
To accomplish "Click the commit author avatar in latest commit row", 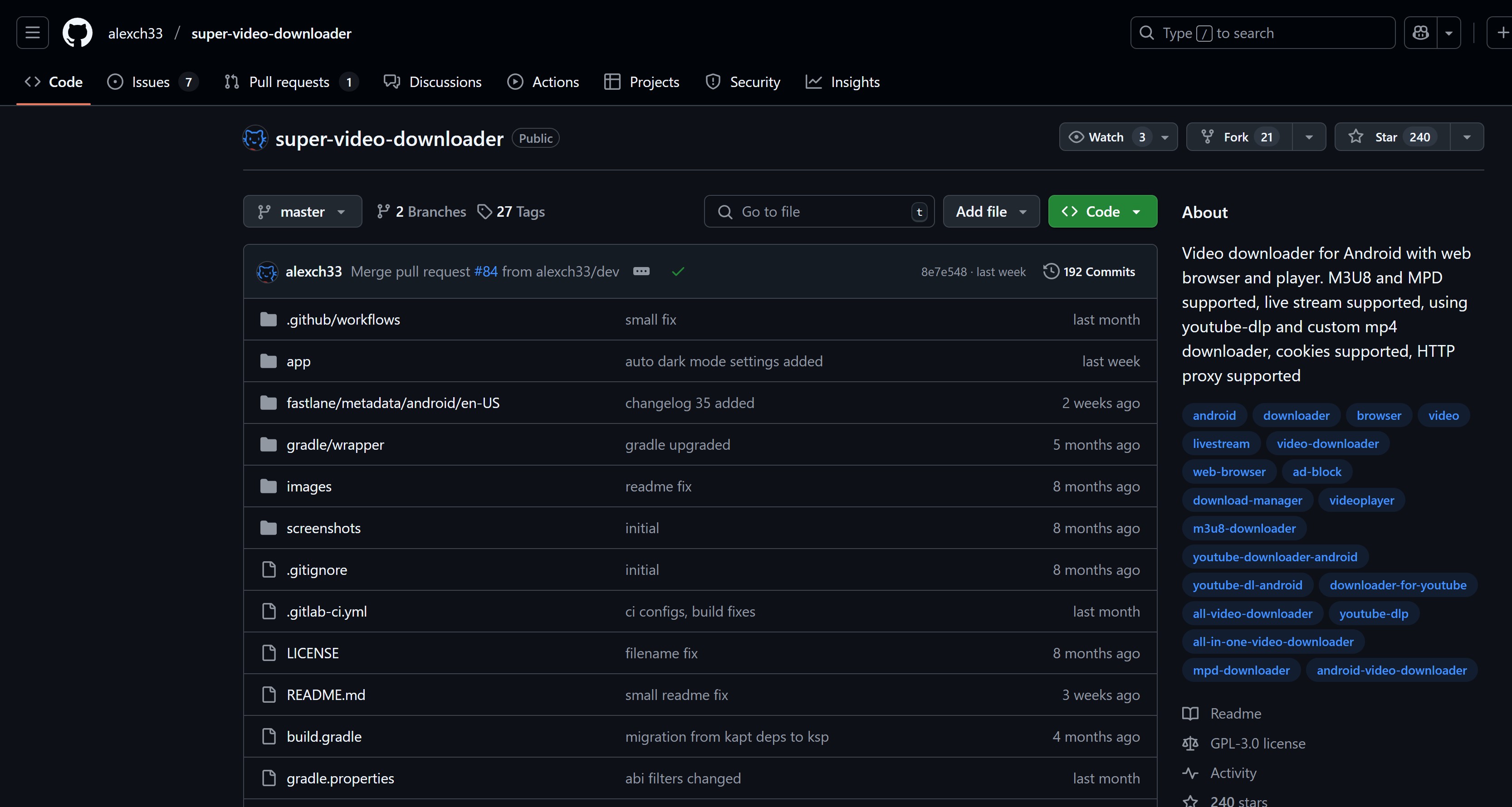I will 267,272.
